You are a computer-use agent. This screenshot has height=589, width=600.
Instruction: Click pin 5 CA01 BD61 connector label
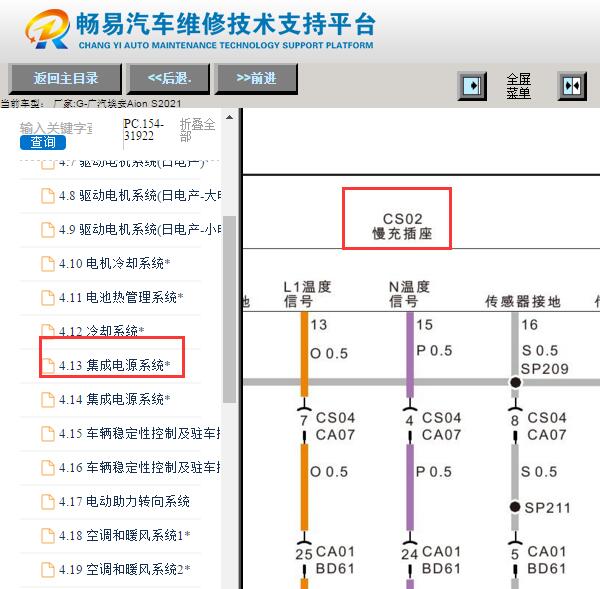pyautogui.click(x=538, y=560)
